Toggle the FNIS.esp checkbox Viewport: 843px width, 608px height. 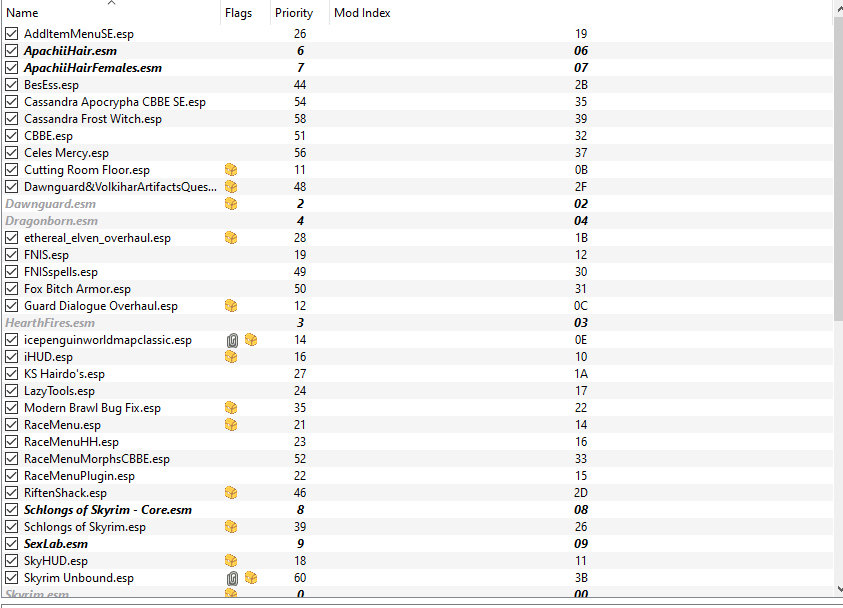point(11,255)
